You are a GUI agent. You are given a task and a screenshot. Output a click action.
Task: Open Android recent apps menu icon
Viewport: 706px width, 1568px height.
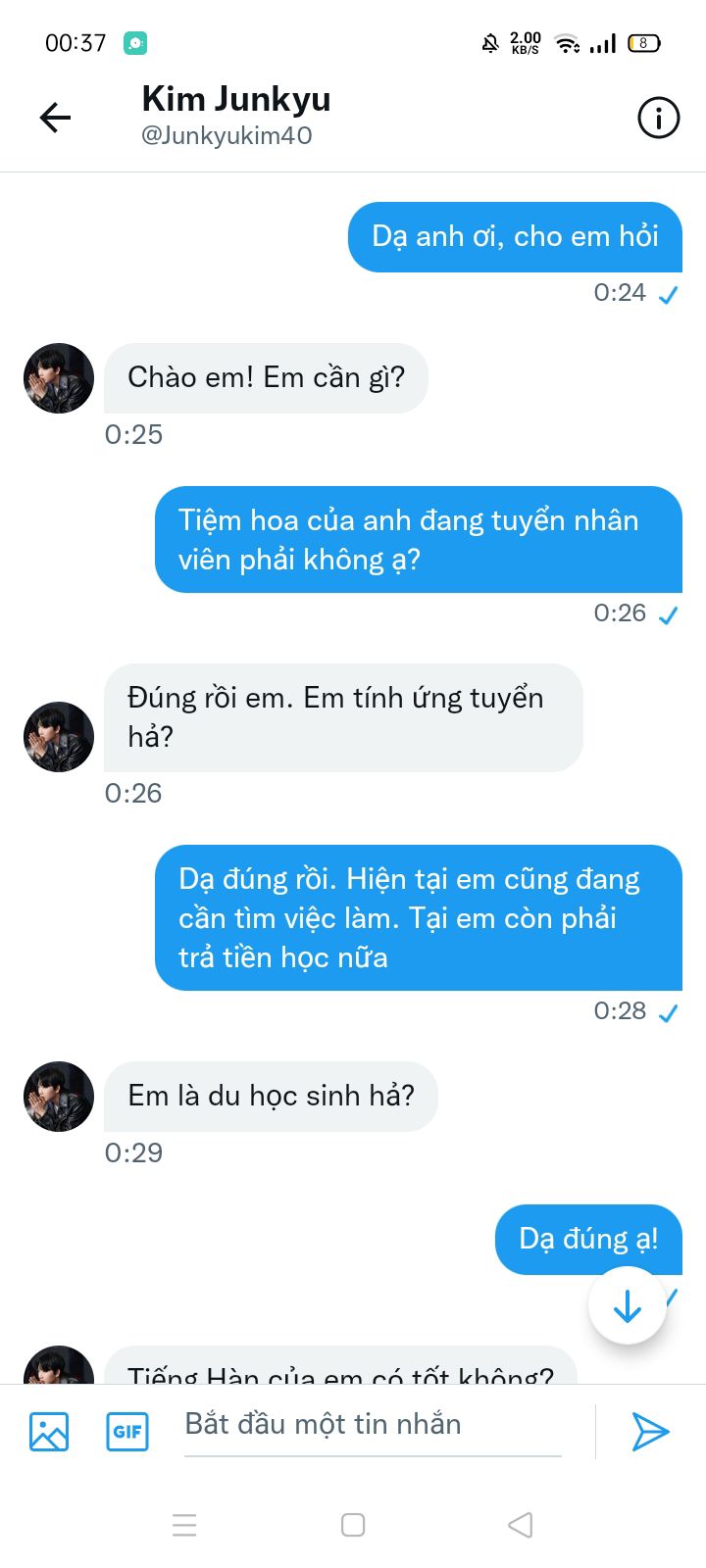[x=184, y=1525]
